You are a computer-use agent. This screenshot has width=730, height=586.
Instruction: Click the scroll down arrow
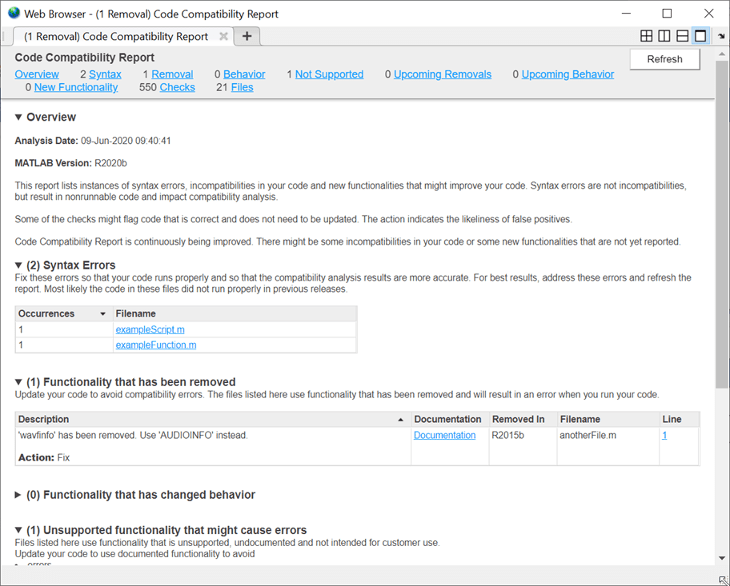pyautogui.click(x=722, y=558)
